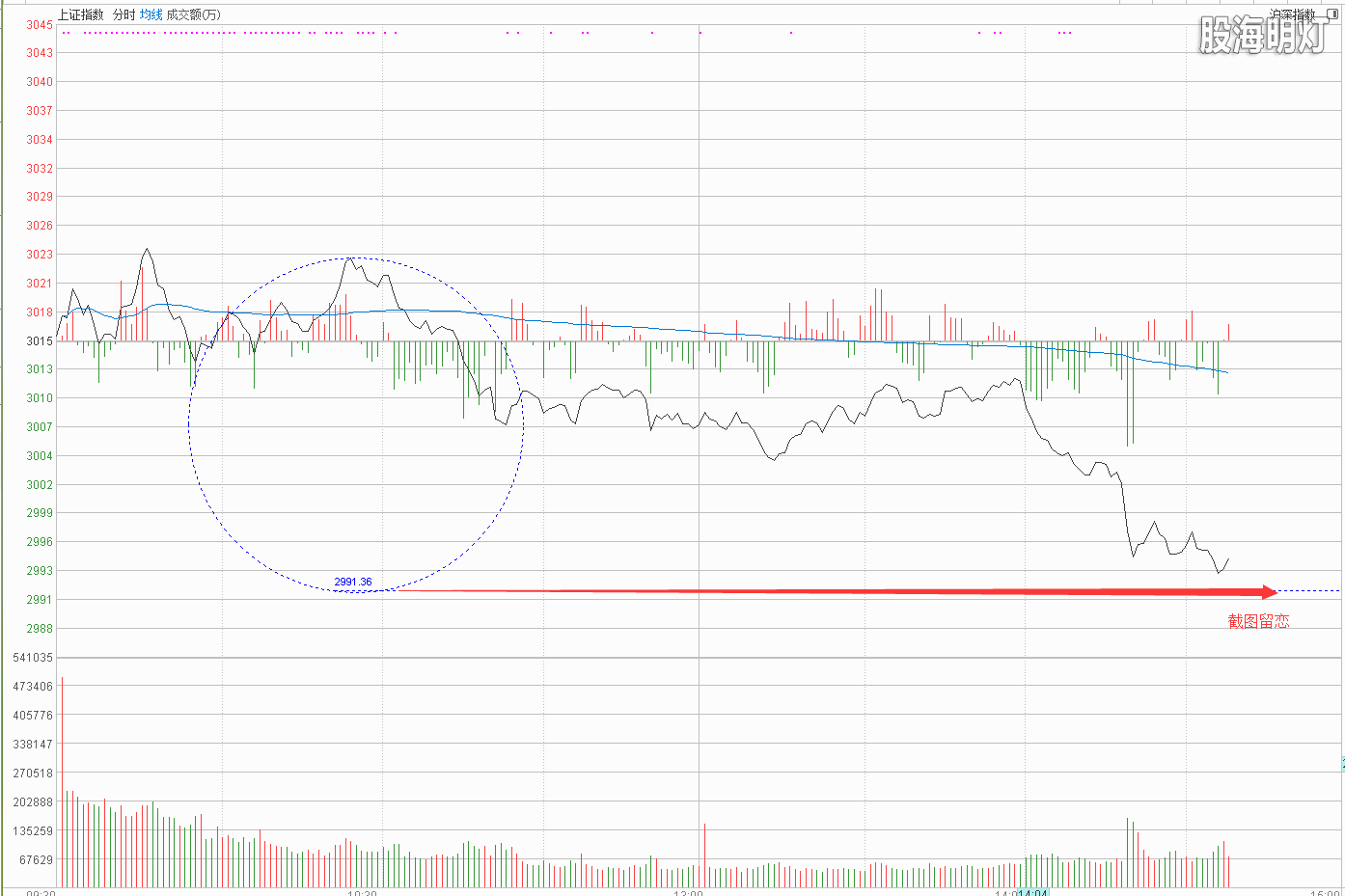Click the 3029 price axis value
Image resolution: width=1345 pixels, height=896 pixels.
40,197
